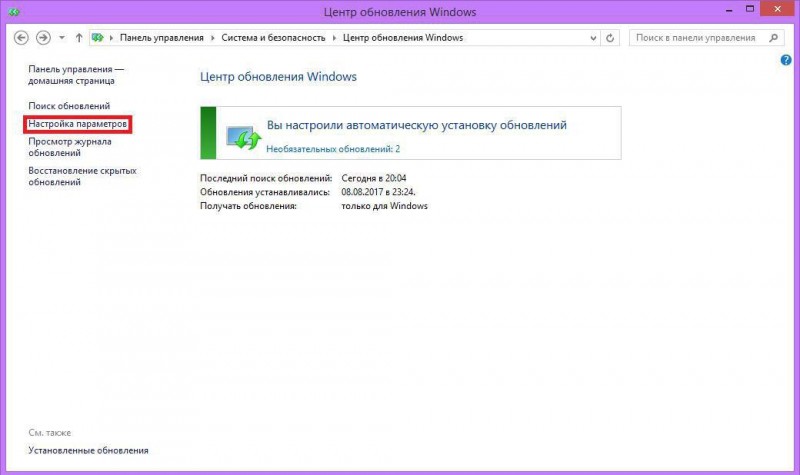The height and width of the screenshot is (475, 800).
Task: Open recent locations dropdown next to Forward arrow
Action: [62, 38]
